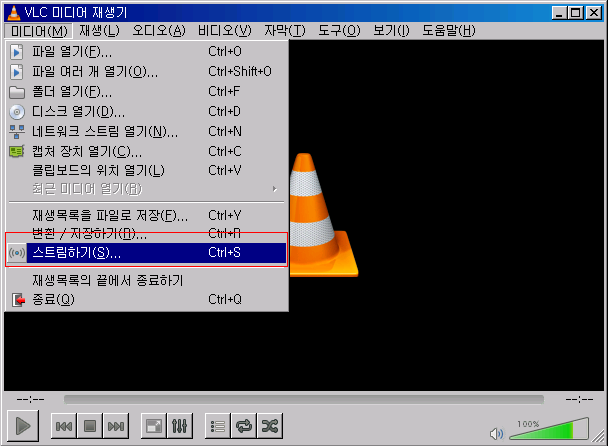Select 스트림하기(S)... menu entry
610x446 pixels.
click(147, 253)
